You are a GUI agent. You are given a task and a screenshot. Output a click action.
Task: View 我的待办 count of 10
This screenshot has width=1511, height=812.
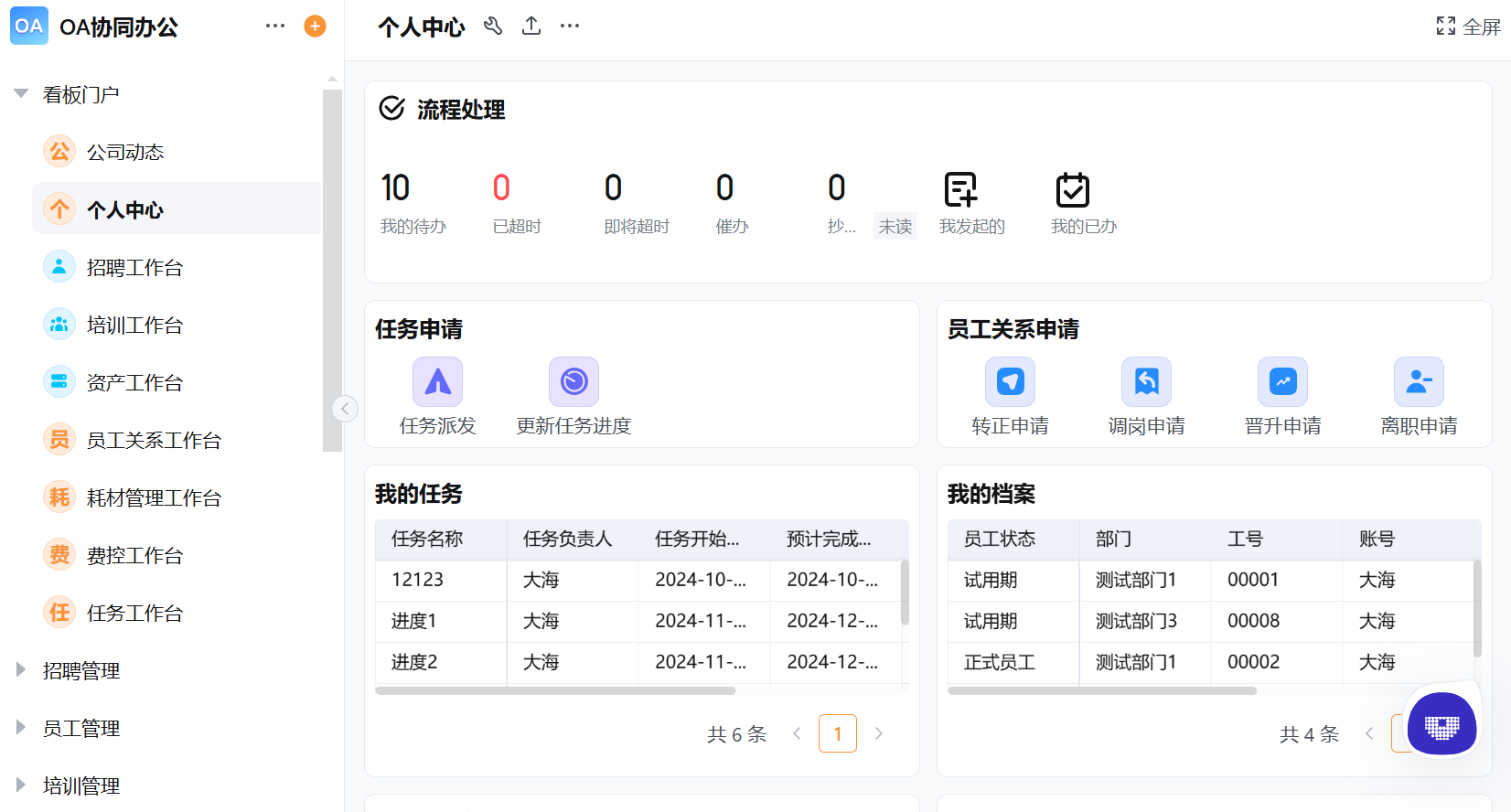[x=395, y=188]
